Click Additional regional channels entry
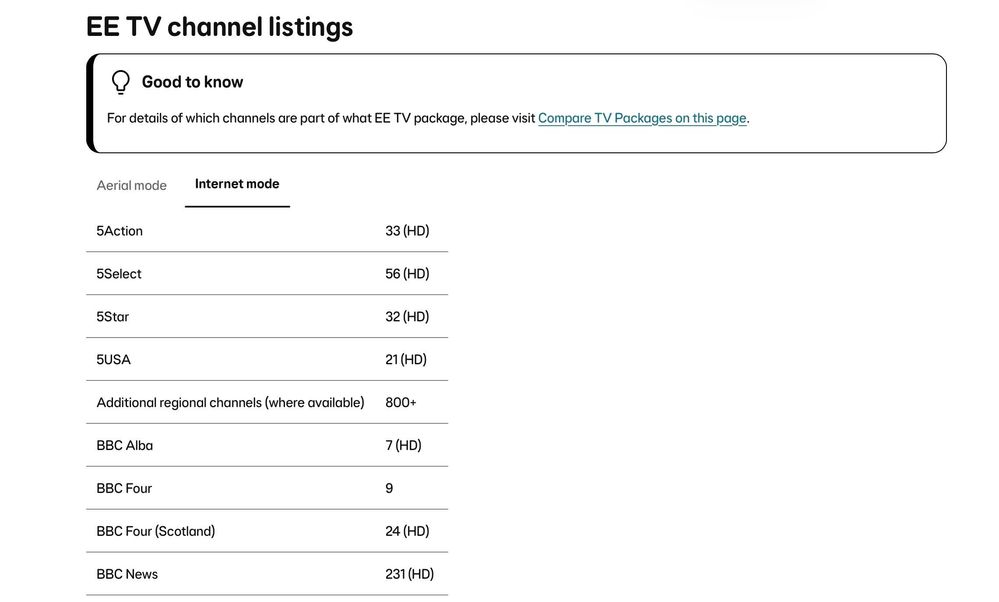999x602 pixels. click(x=230, y=403)
